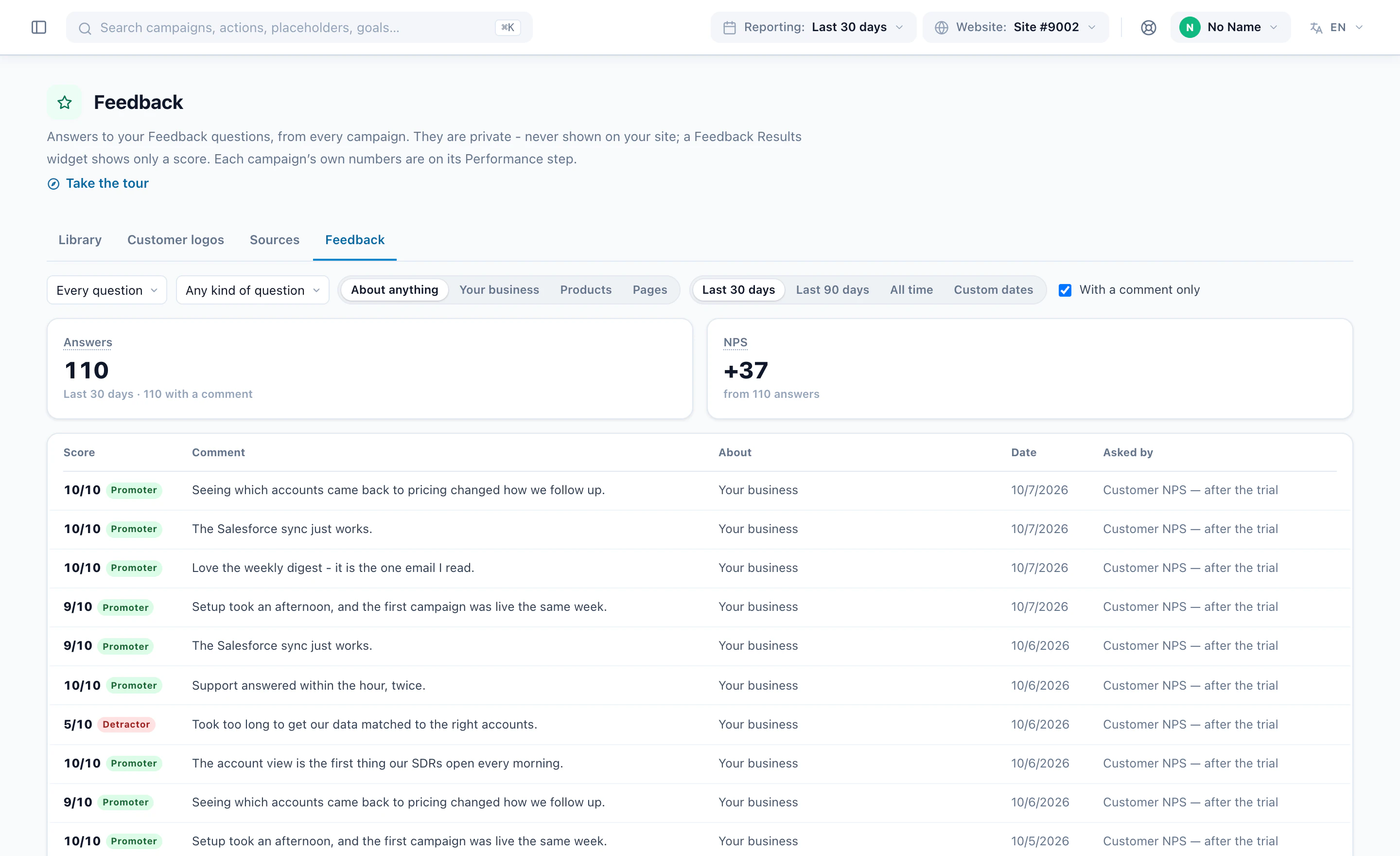
Task: Click 'Took too long to get our data' comment
Action: tap(364, 724)
